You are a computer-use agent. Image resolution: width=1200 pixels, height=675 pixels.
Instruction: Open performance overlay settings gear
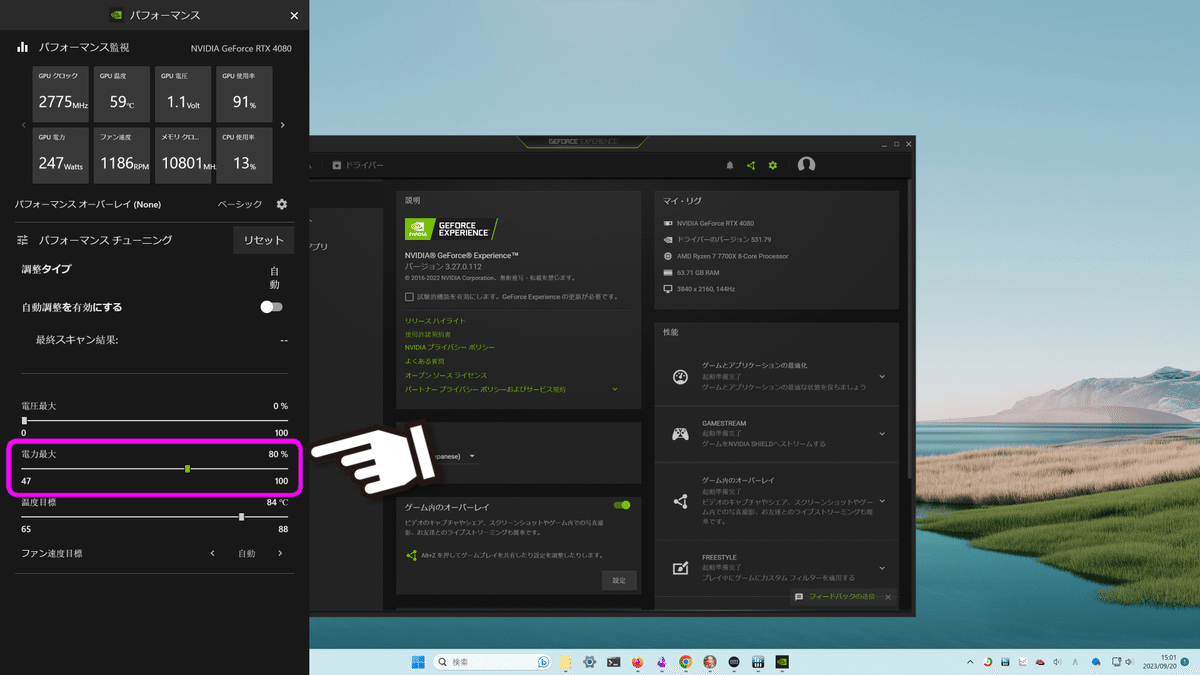tap(282, 204)
